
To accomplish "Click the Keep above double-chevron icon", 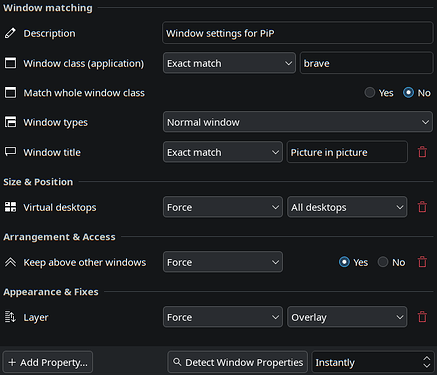I will 10,262.
